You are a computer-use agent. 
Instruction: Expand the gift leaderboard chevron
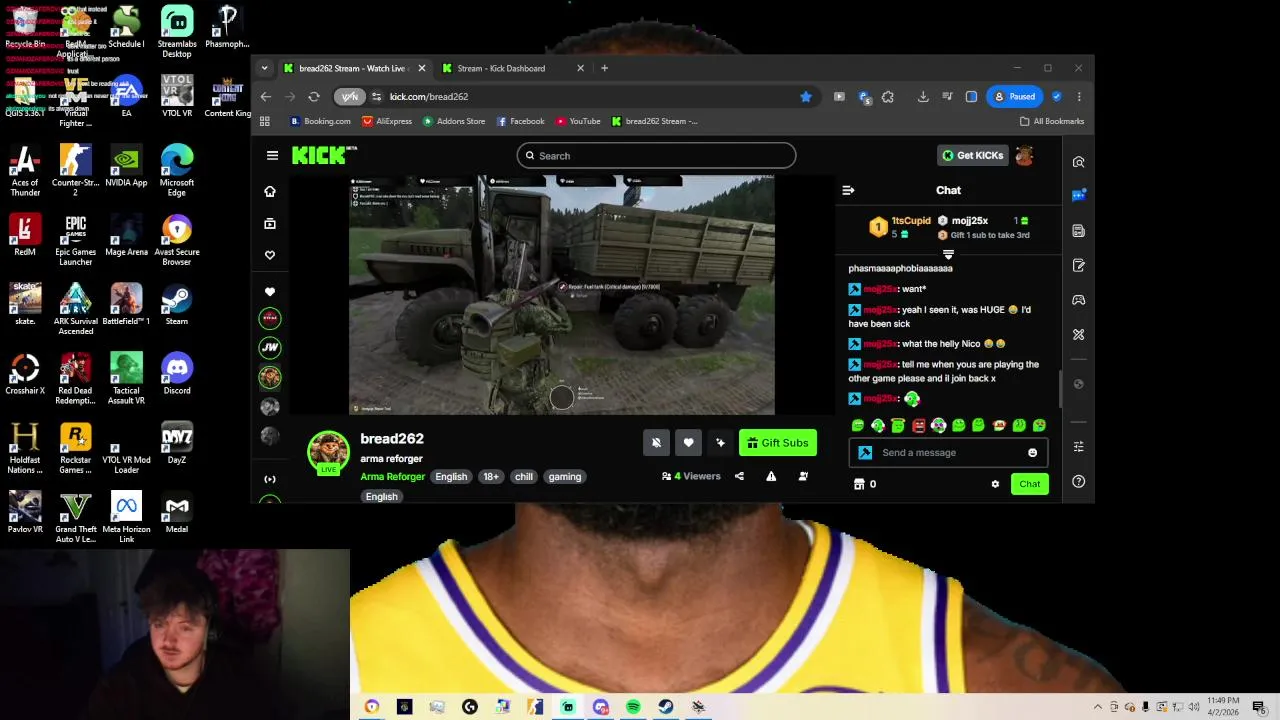pyautogui.click(x=948, y=254)
